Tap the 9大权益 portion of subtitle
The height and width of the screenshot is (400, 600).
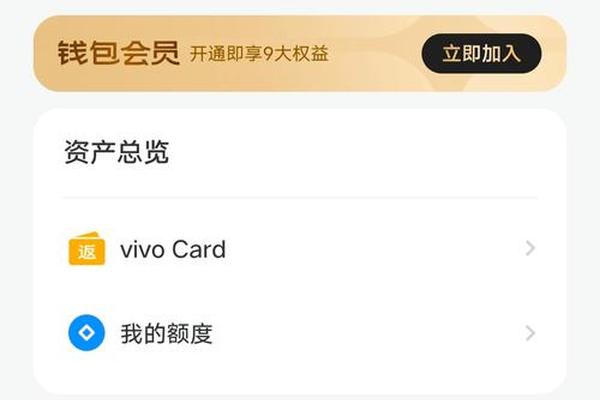pos(296,54)
